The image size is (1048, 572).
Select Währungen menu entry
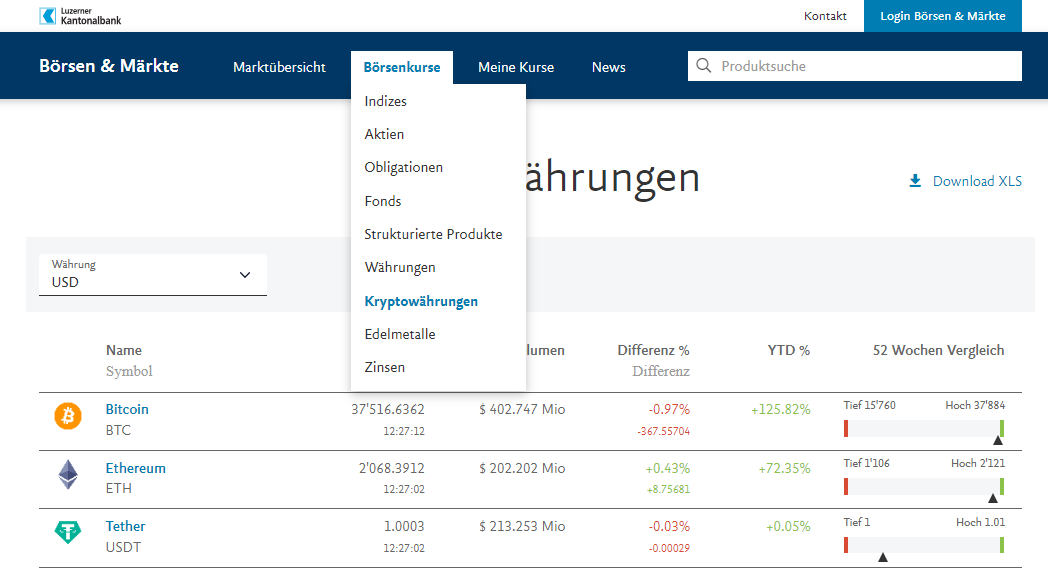400,267
